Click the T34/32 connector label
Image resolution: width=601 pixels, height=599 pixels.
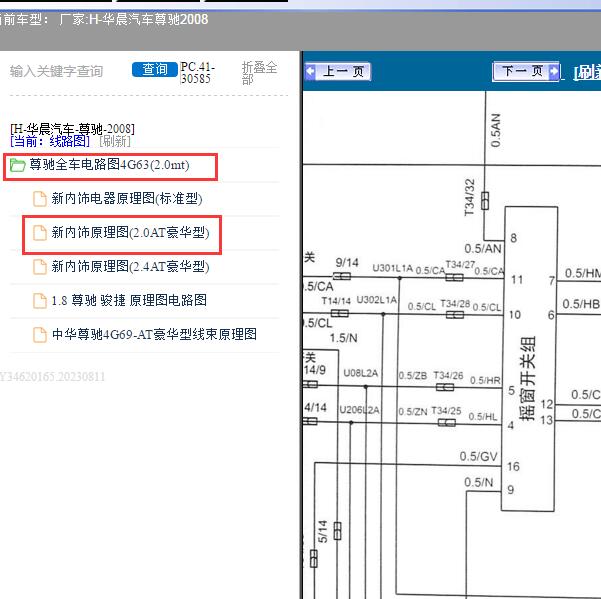(470, 198)
